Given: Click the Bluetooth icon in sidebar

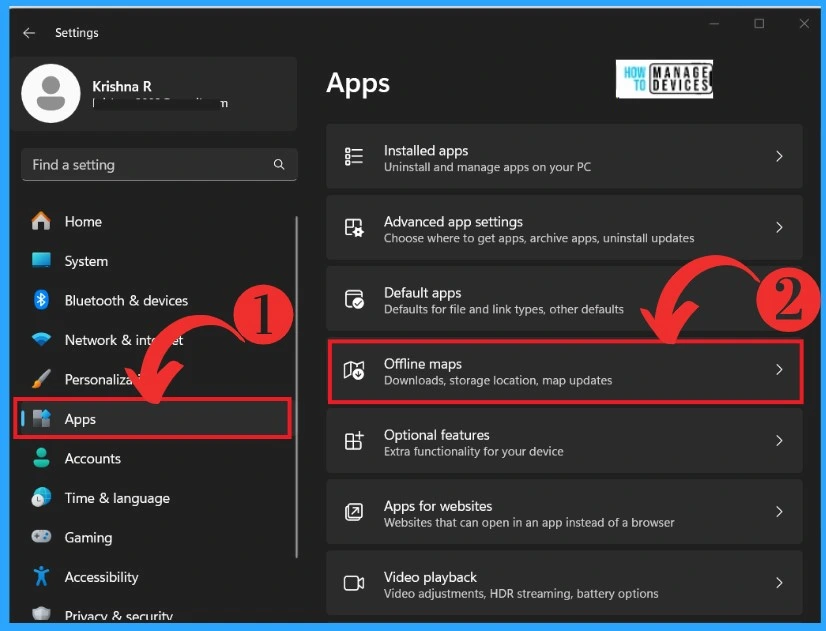Looking at the screenshot, I should [41, 300].
